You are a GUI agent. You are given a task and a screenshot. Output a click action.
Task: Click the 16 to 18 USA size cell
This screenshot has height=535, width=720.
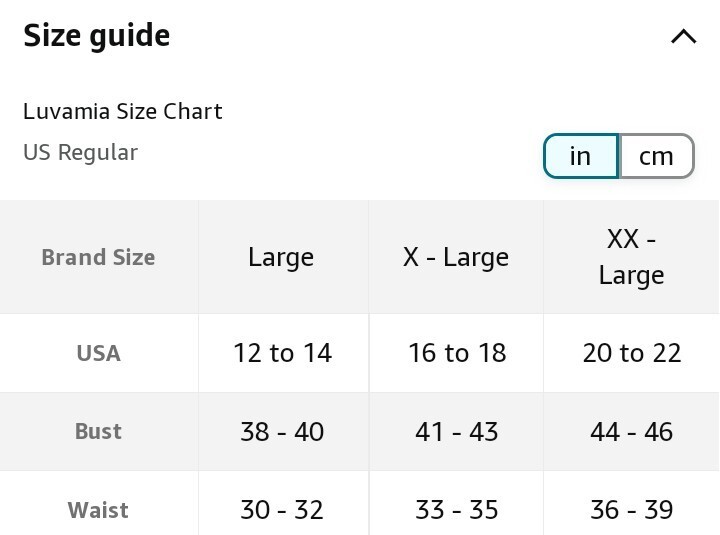click(457, 353)
